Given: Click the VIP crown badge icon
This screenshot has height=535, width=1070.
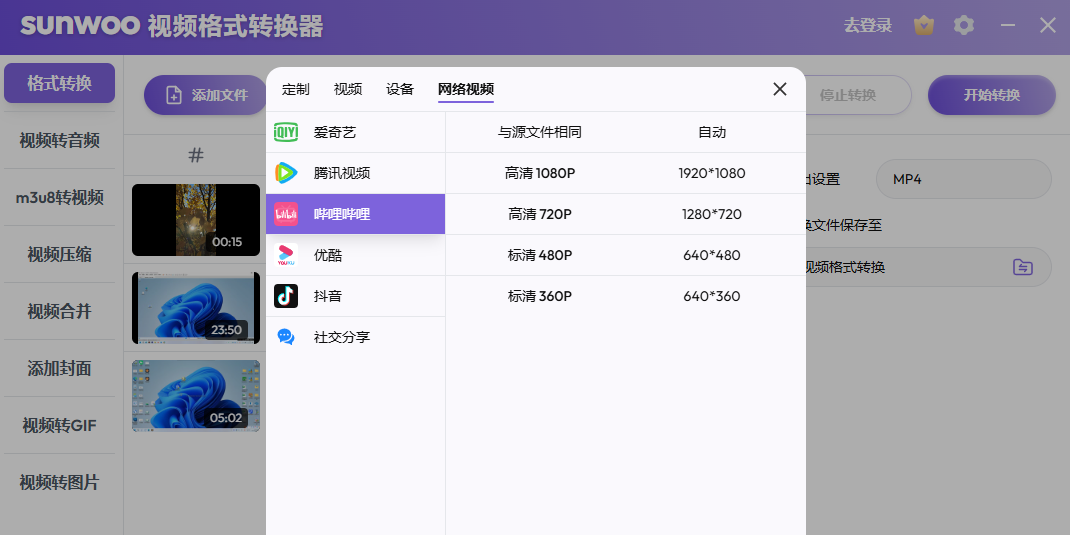Looking at the screenshot, I should (x=924, y=26).
